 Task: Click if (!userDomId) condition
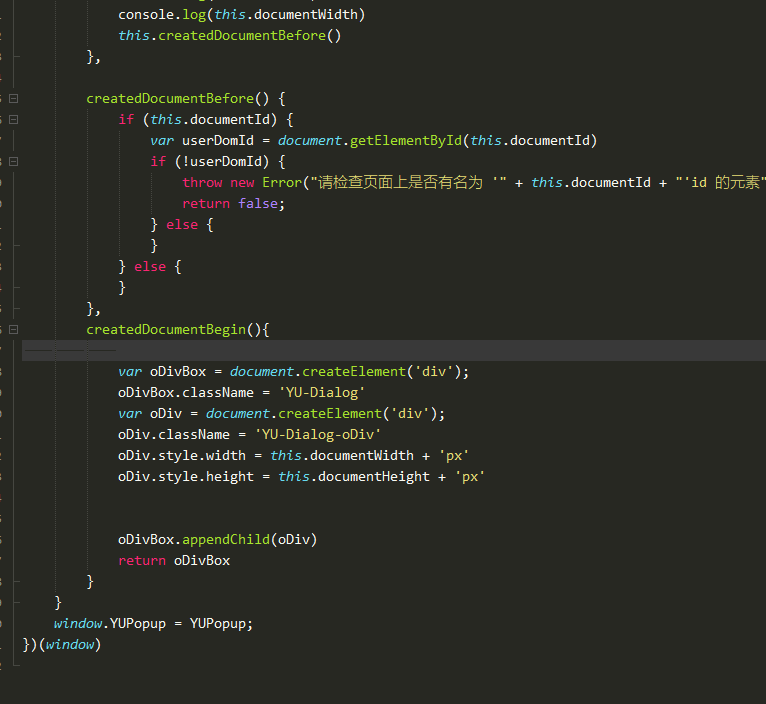pyautogui.click(x=218, y=162)
